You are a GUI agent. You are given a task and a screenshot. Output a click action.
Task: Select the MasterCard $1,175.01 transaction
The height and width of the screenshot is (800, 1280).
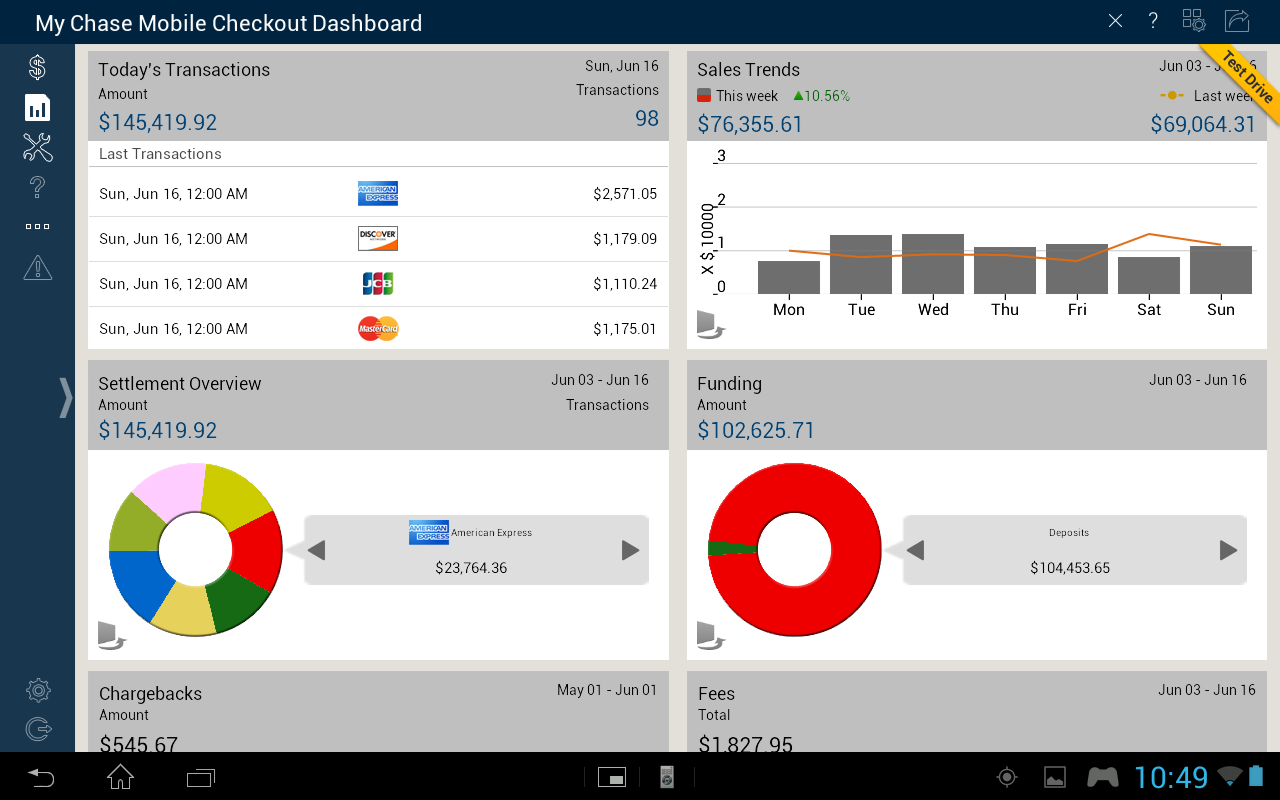pos(378,329)
